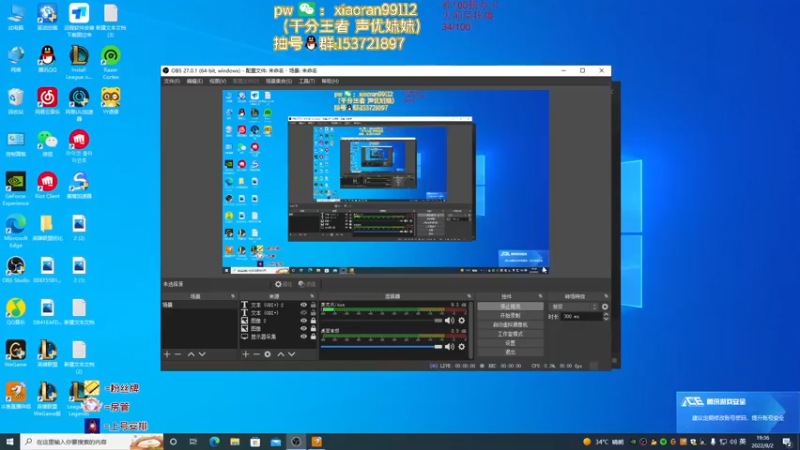Viewport: 800px width, 450px height.
Task: Open Task View on the taskbar
Action: (x=193, y=441)
